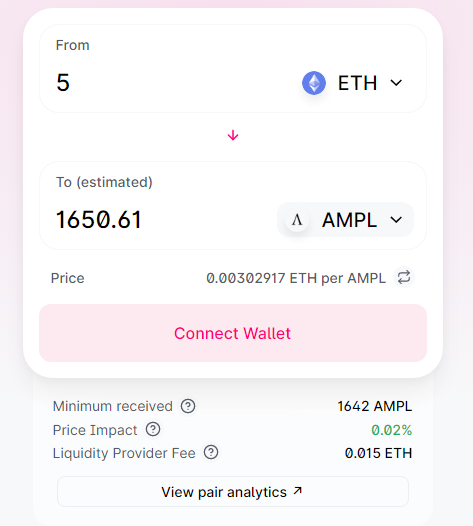Open the ETH token selector
Screen dimensions: 473x526
point(354,83)
